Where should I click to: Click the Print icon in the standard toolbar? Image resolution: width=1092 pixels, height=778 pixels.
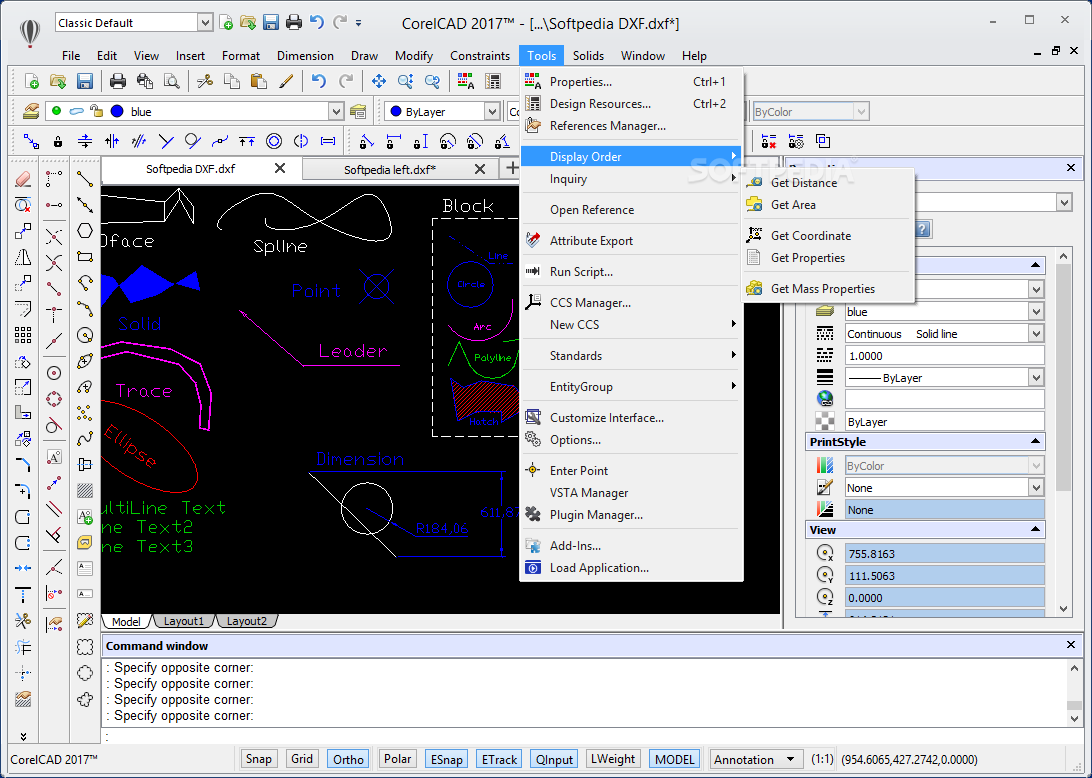pyautogui.click(x=118, y=81)
